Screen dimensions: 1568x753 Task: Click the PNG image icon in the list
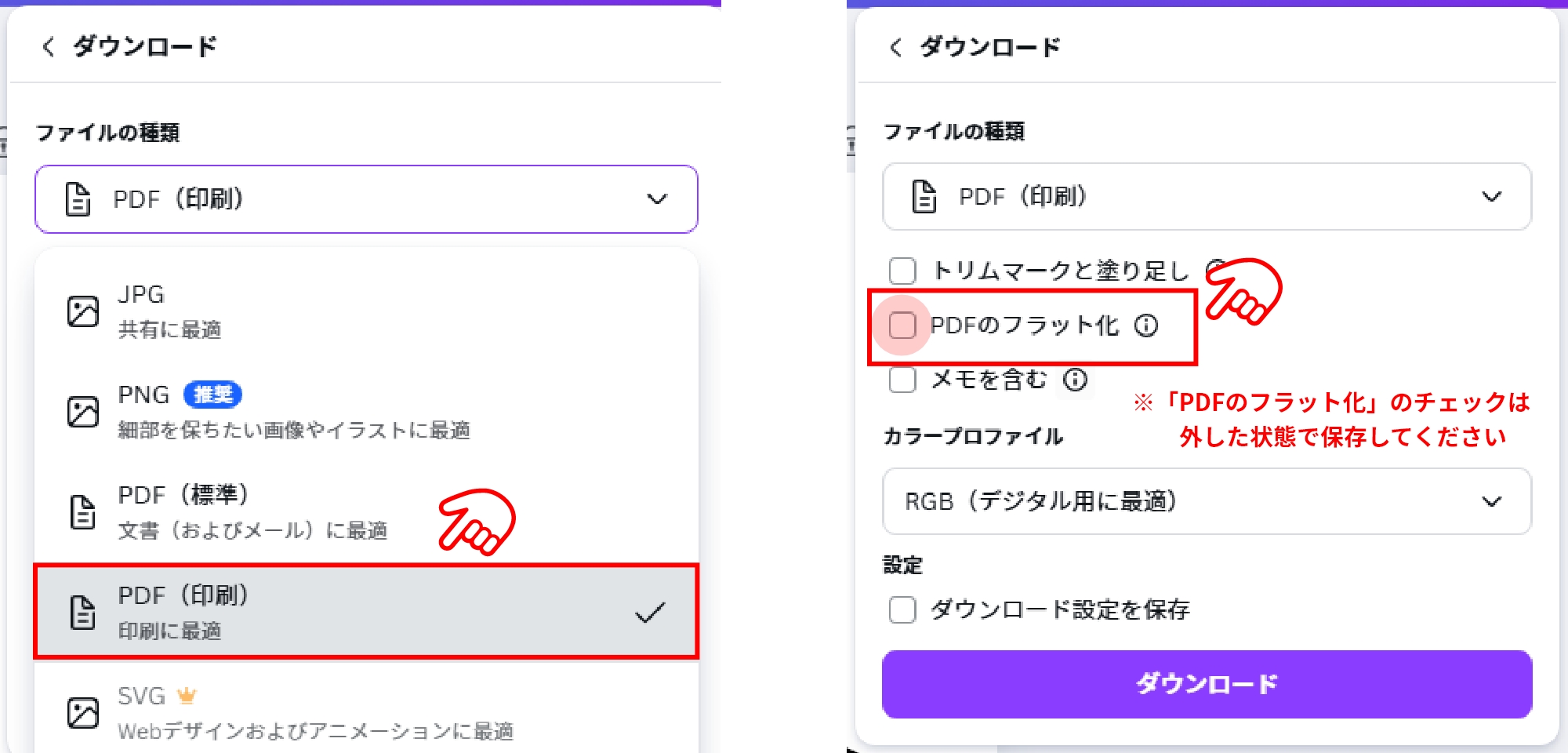tap(82, 411)
